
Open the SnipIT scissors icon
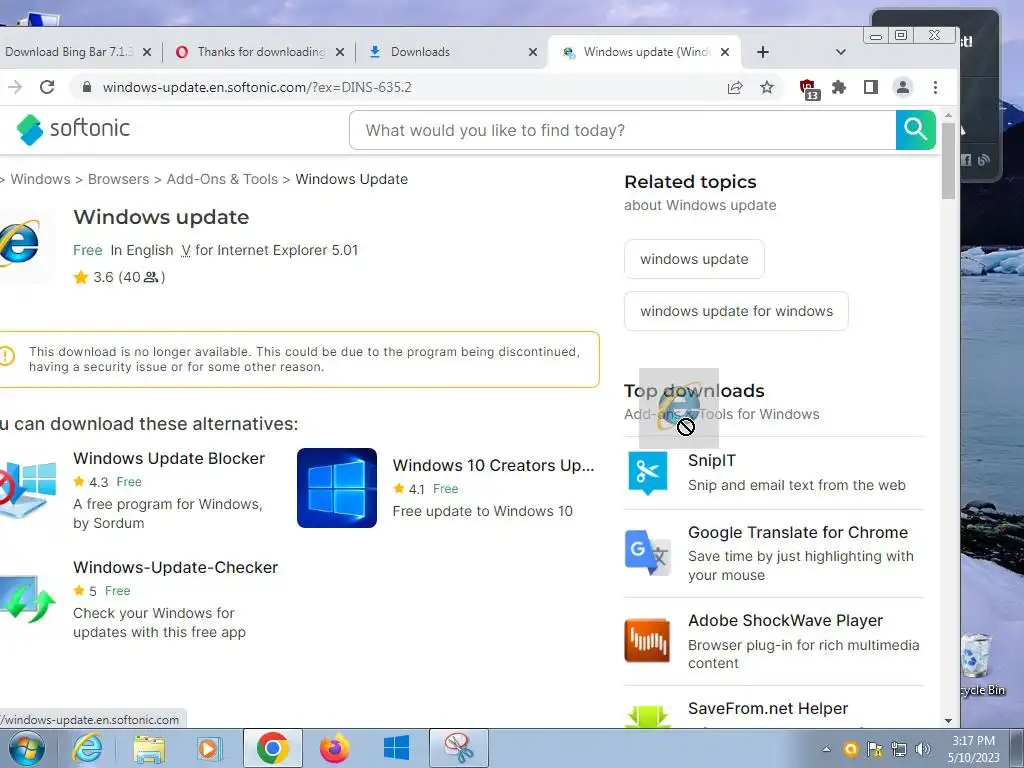click(x=647, y=473)
